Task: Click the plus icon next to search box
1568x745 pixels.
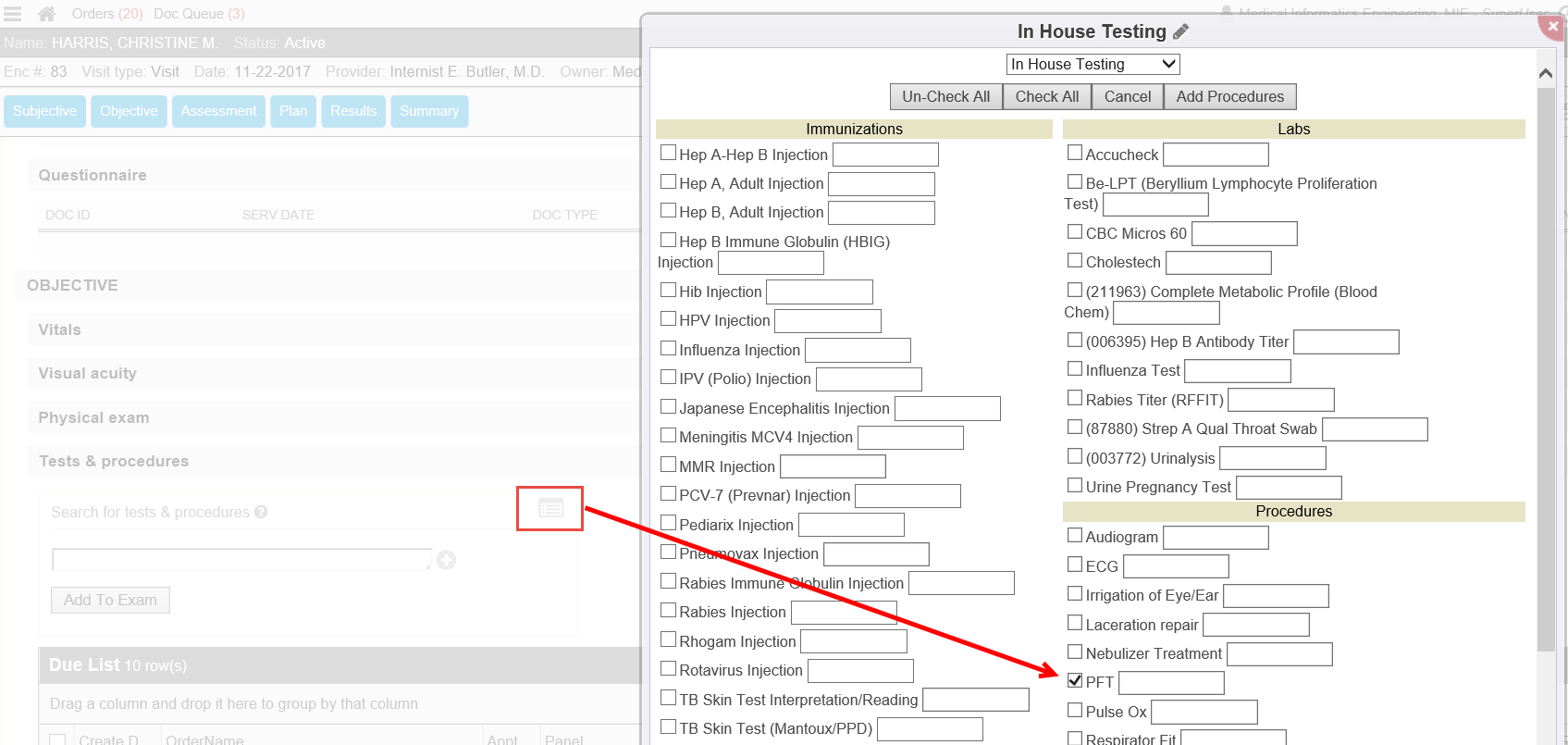Action: [446, 560]
